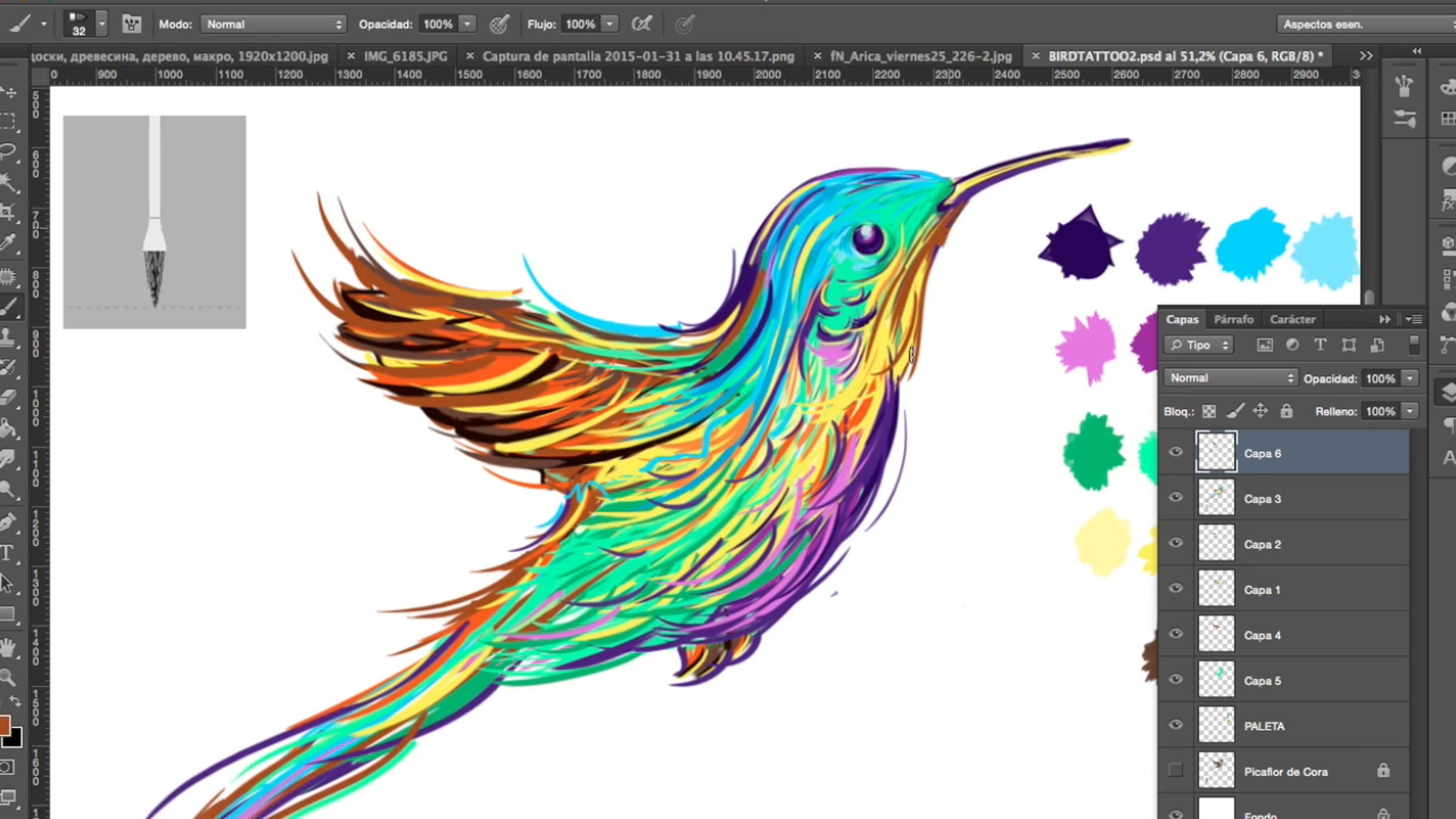This screenshot has width=1456, height=819.
Task: Click lock transparent pixels icon
Action: pyautogui.click(x=1209, y=411)
